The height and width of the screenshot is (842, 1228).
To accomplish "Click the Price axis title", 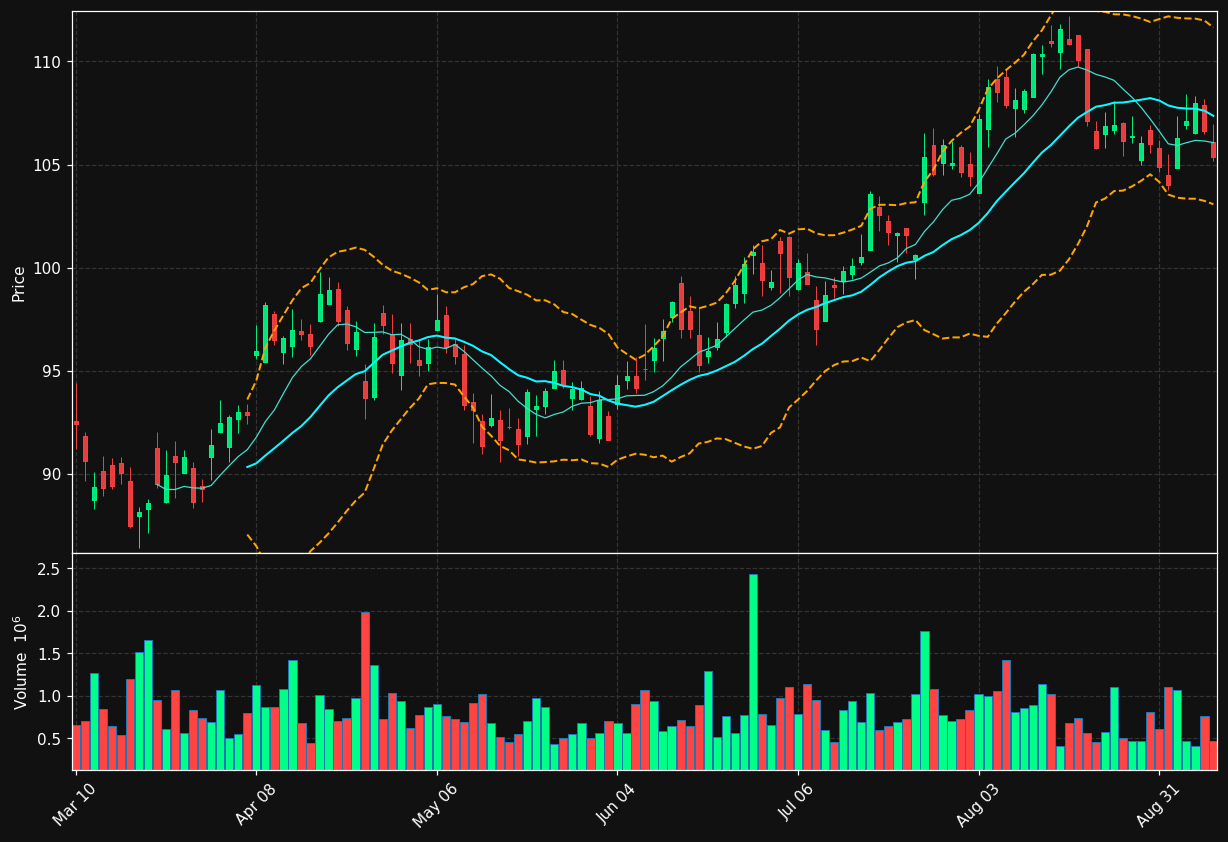I will (19, 283).
